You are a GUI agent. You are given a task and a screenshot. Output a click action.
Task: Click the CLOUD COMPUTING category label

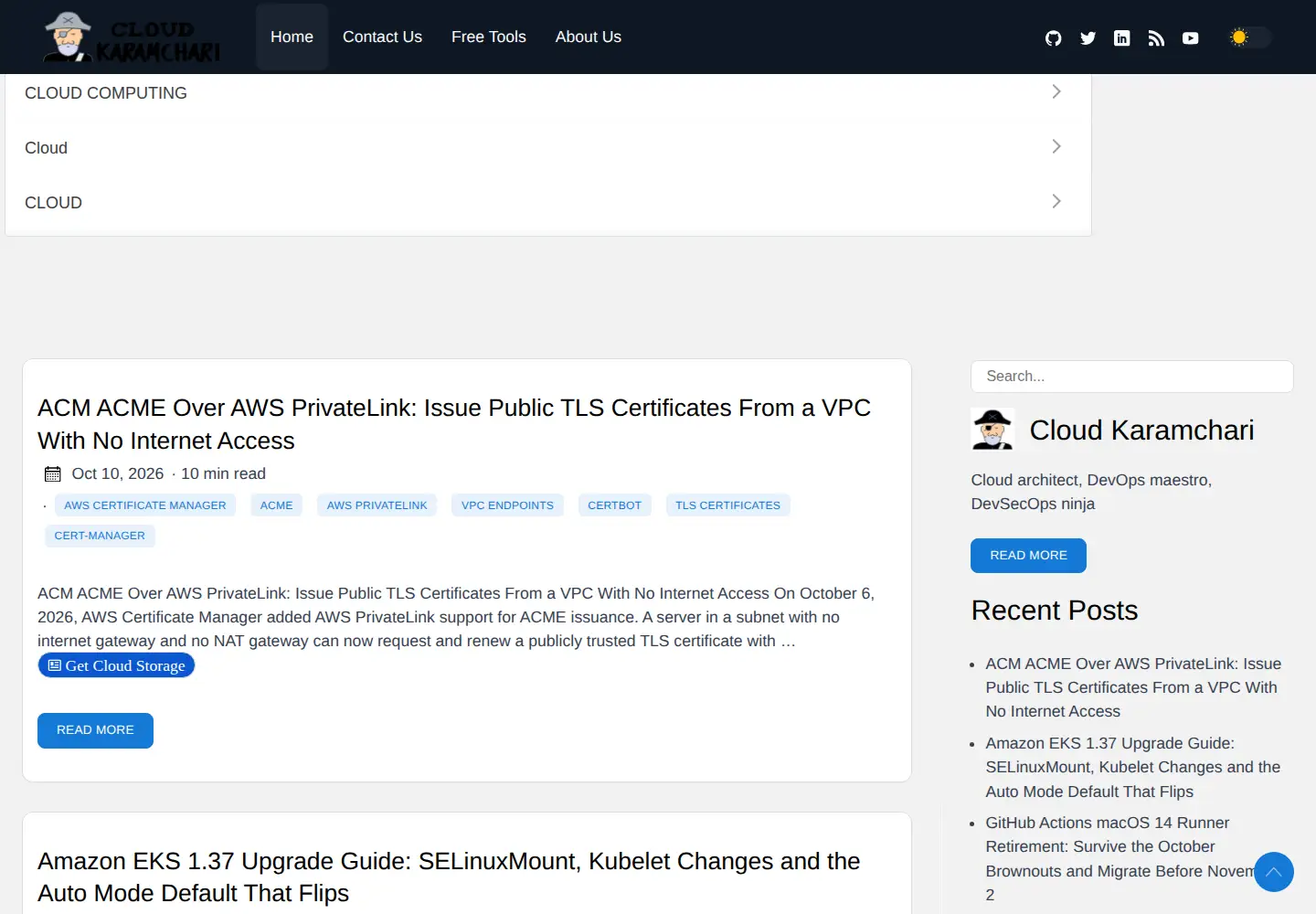pos(106,93)
